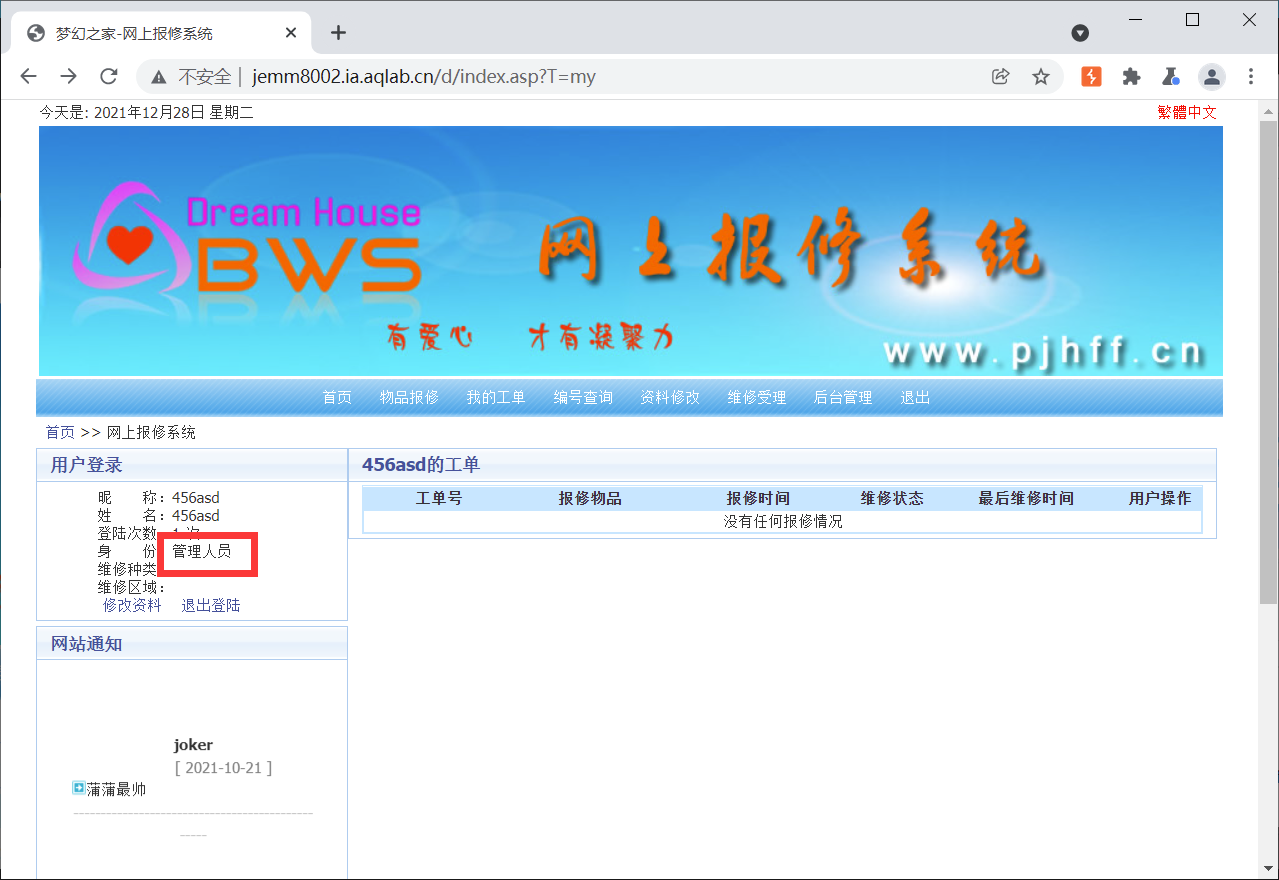Click the 维修状态 column header
The height and width of the screenshot is (880, 1279).
point(892,498)
